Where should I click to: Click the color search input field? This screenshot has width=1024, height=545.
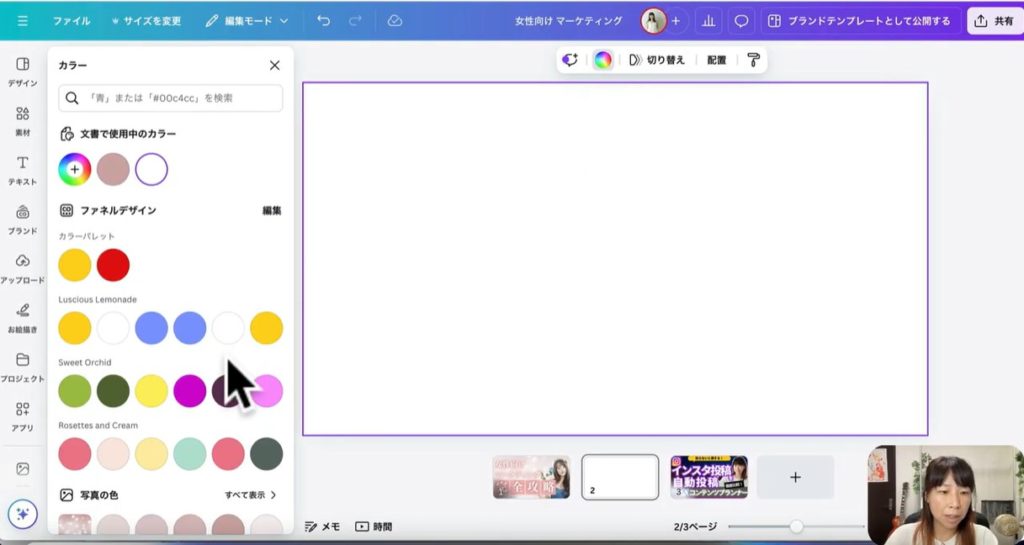pyautogui.click(x=171, y=98)
